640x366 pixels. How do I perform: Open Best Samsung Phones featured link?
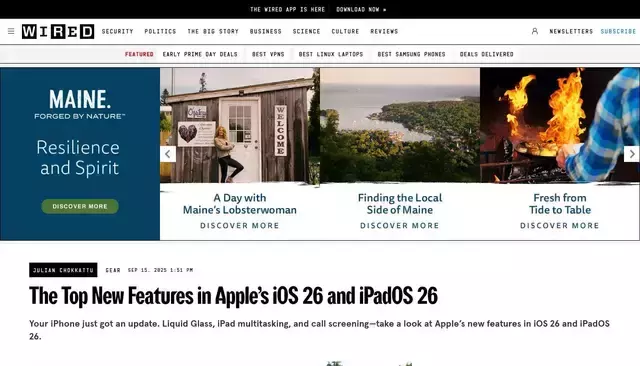411,54
